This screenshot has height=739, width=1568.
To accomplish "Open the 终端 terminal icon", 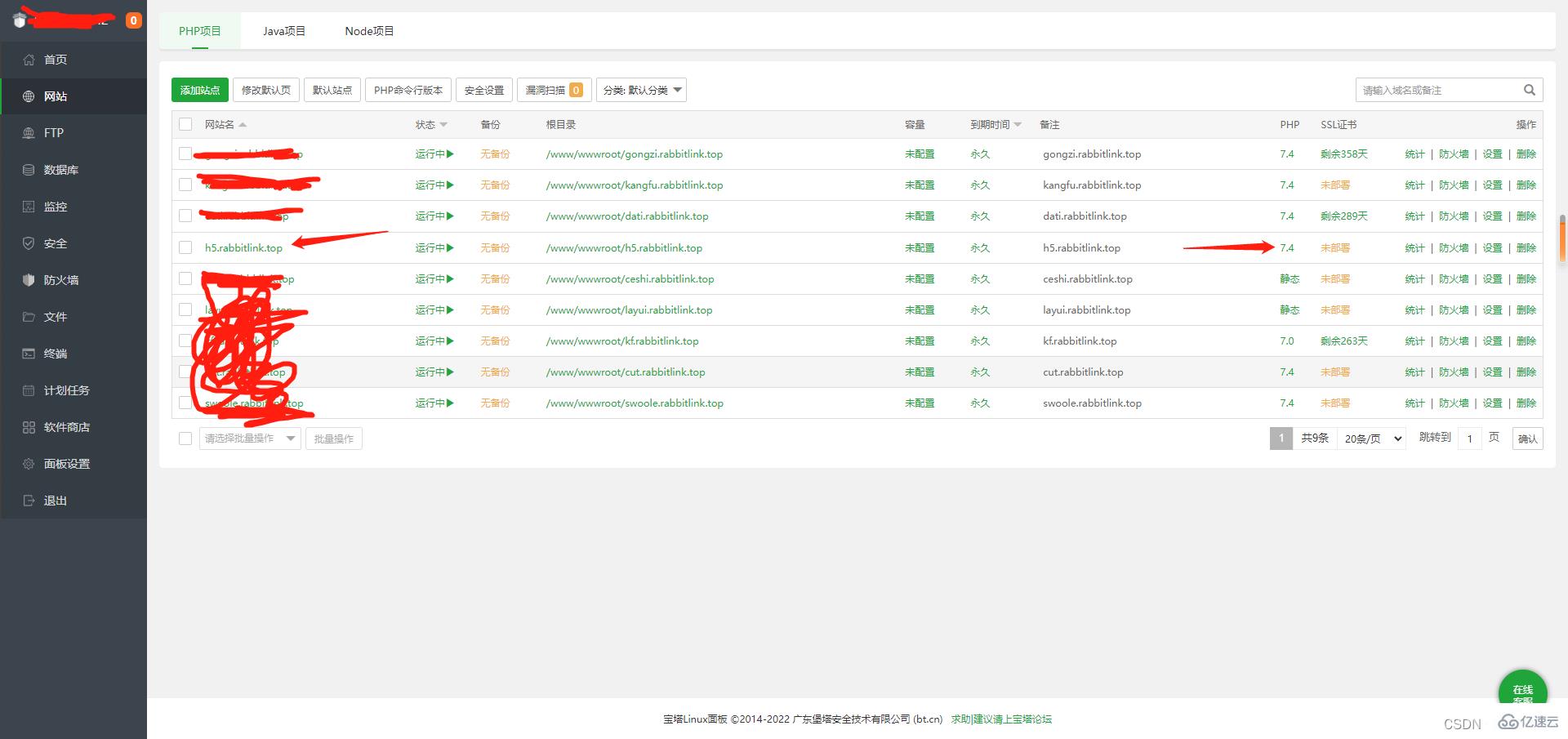I will (x=29, y=354).
